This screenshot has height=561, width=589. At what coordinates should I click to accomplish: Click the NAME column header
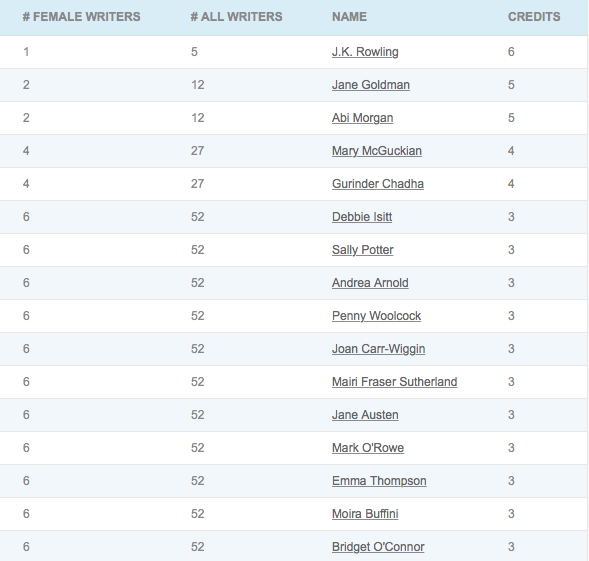349,17
